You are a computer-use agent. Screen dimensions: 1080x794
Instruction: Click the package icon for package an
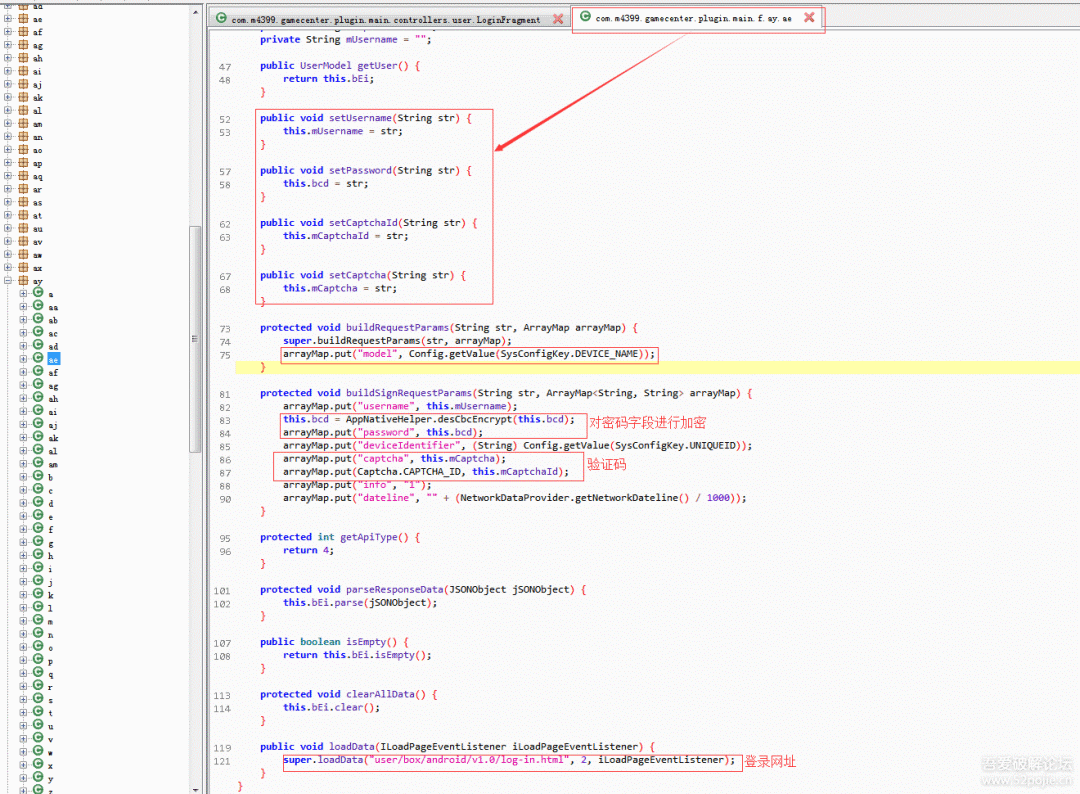click(x=23, y=136)
